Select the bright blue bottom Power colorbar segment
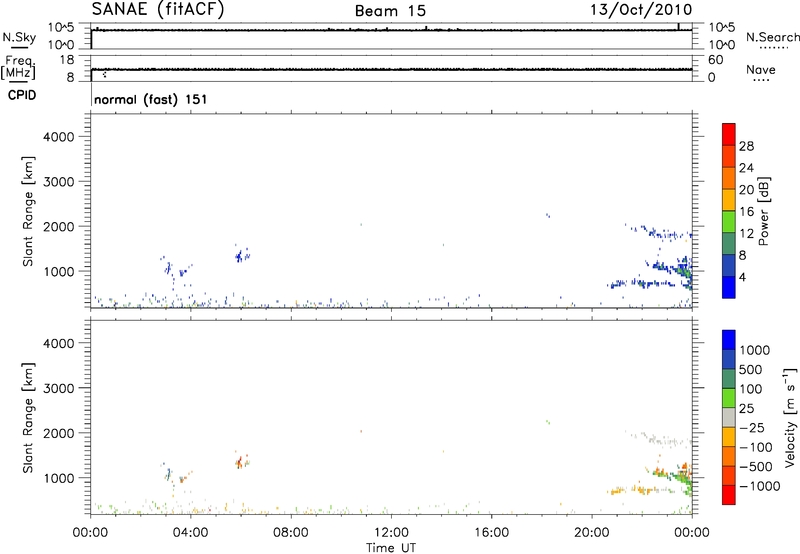 coord(729,287)
